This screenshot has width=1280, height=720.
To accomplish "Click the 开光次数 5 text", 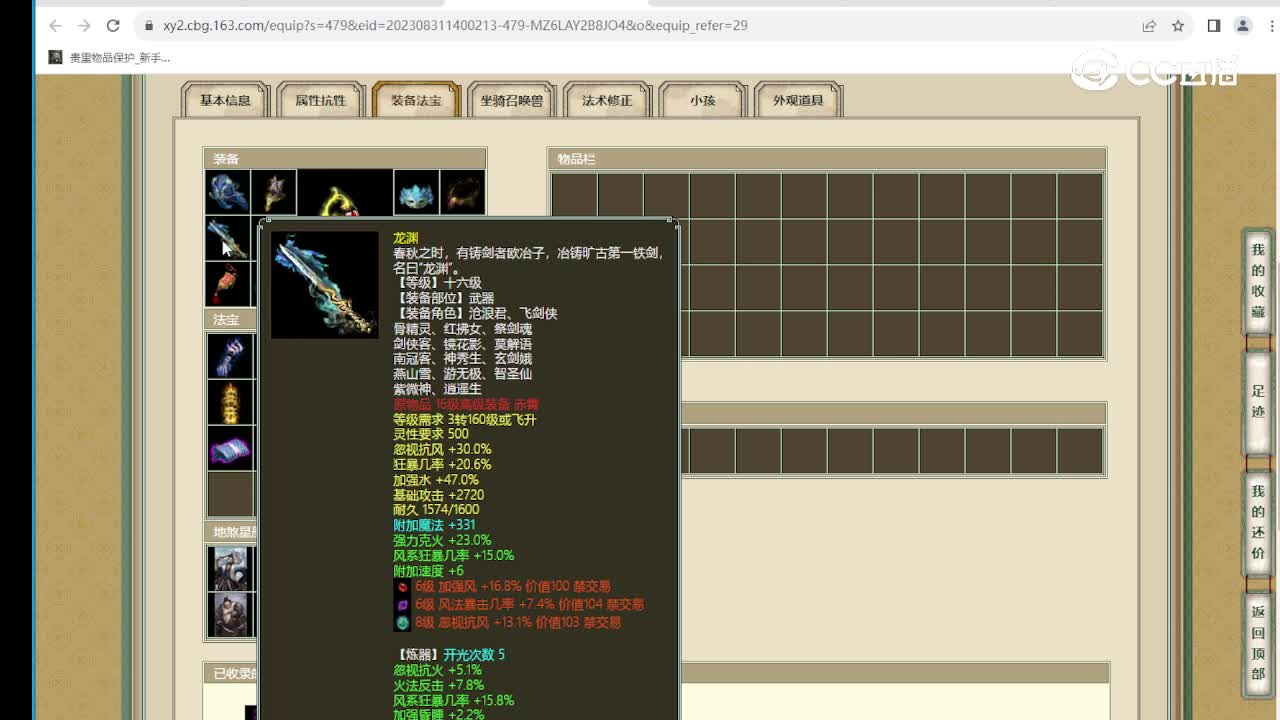I will tap(474, 655).
